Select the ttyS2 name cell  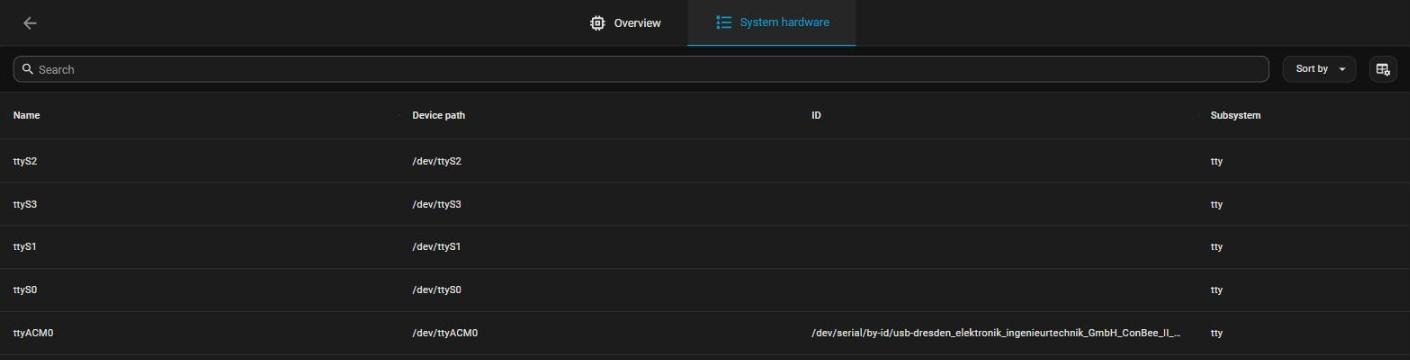pyautogui.click(x=25, y=161)
